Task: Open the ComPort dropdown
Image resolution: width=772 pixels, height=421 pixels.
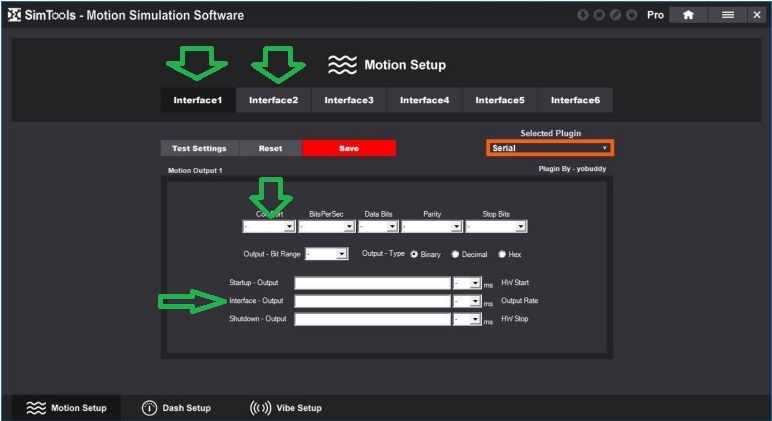Action: coord(269,226)
